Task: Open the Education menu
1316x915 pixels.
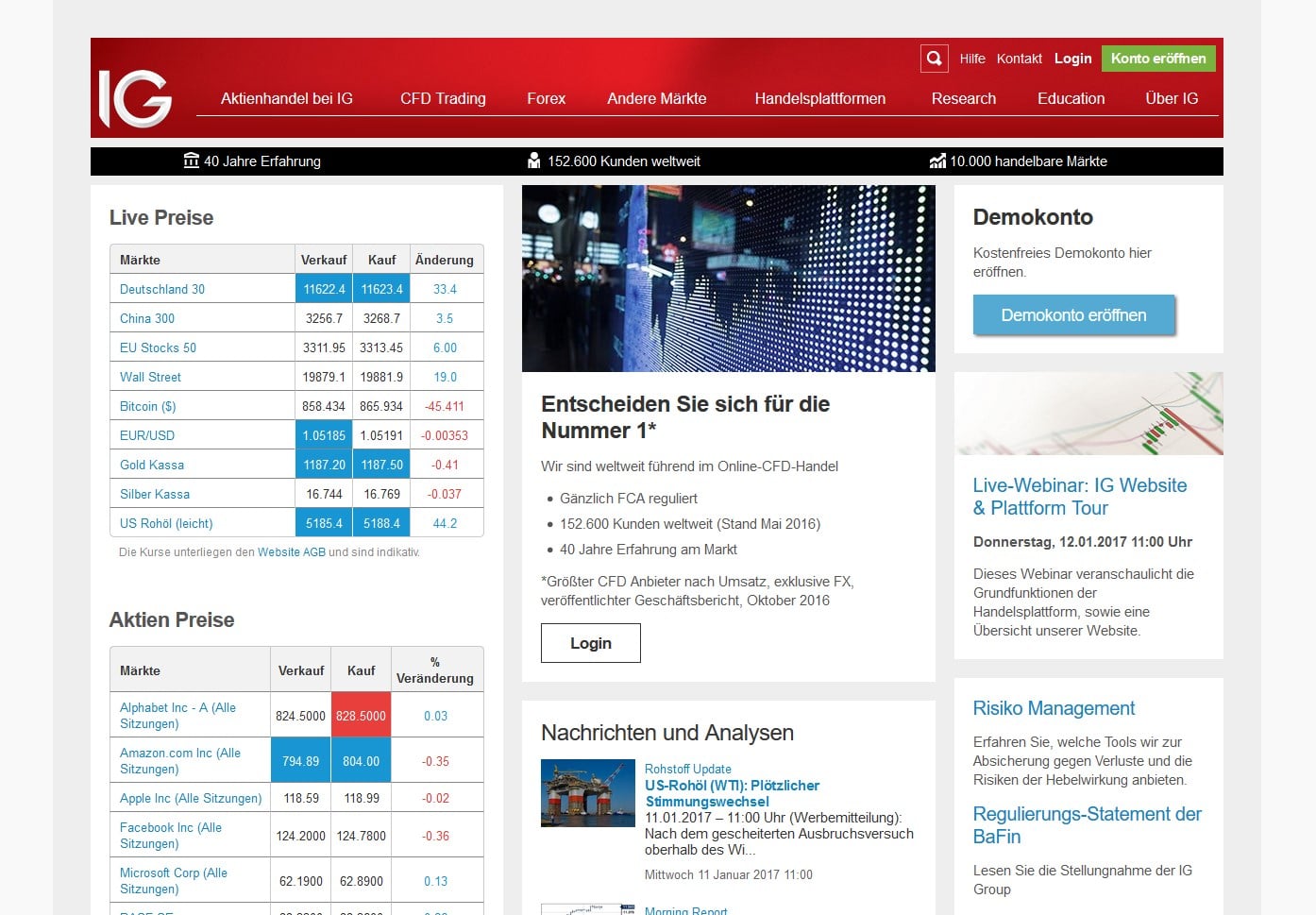Action: click(1071, 98)
